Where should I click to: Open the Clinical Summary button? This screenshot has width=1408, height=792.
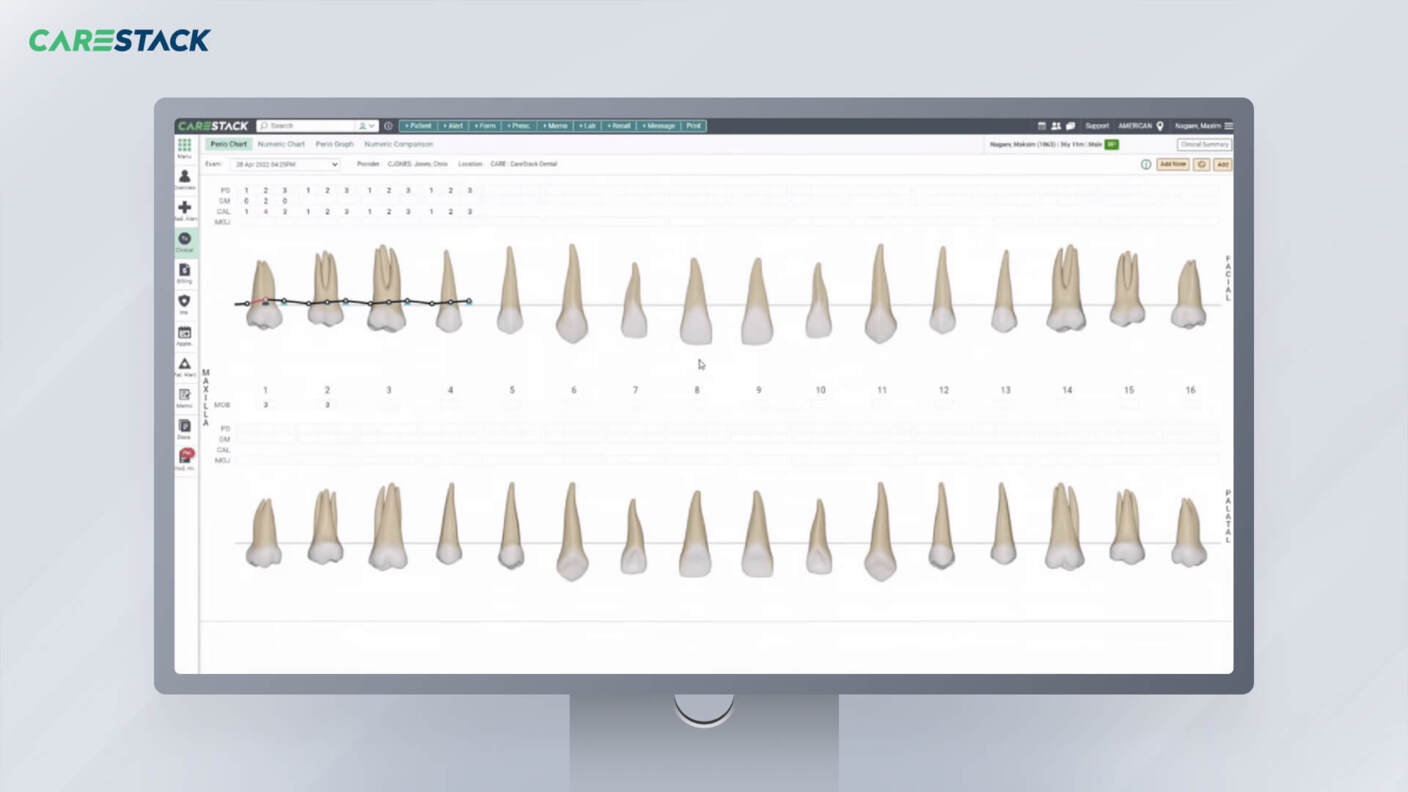[1204, 145]
